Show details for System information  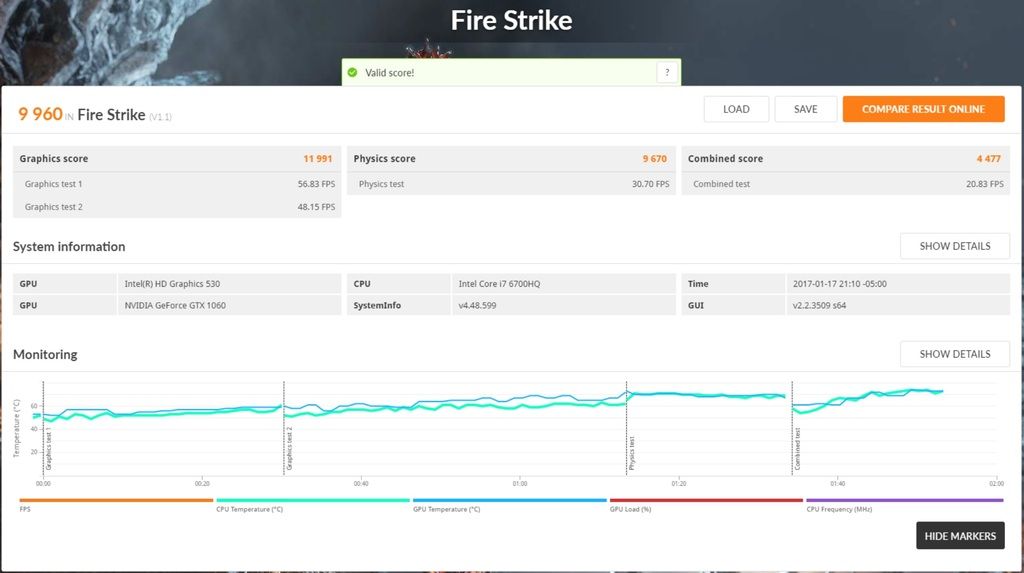click(x=955, y=246)
